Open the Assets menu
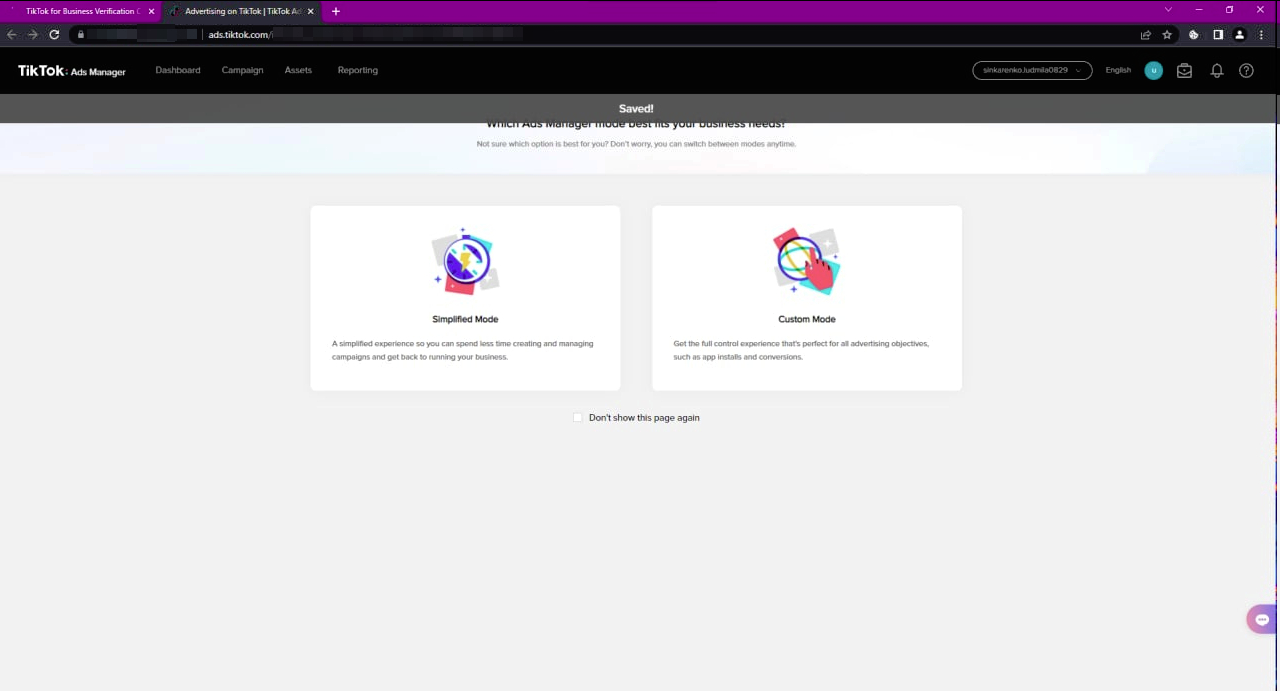The image size is (1280, 691). (298, 70)
